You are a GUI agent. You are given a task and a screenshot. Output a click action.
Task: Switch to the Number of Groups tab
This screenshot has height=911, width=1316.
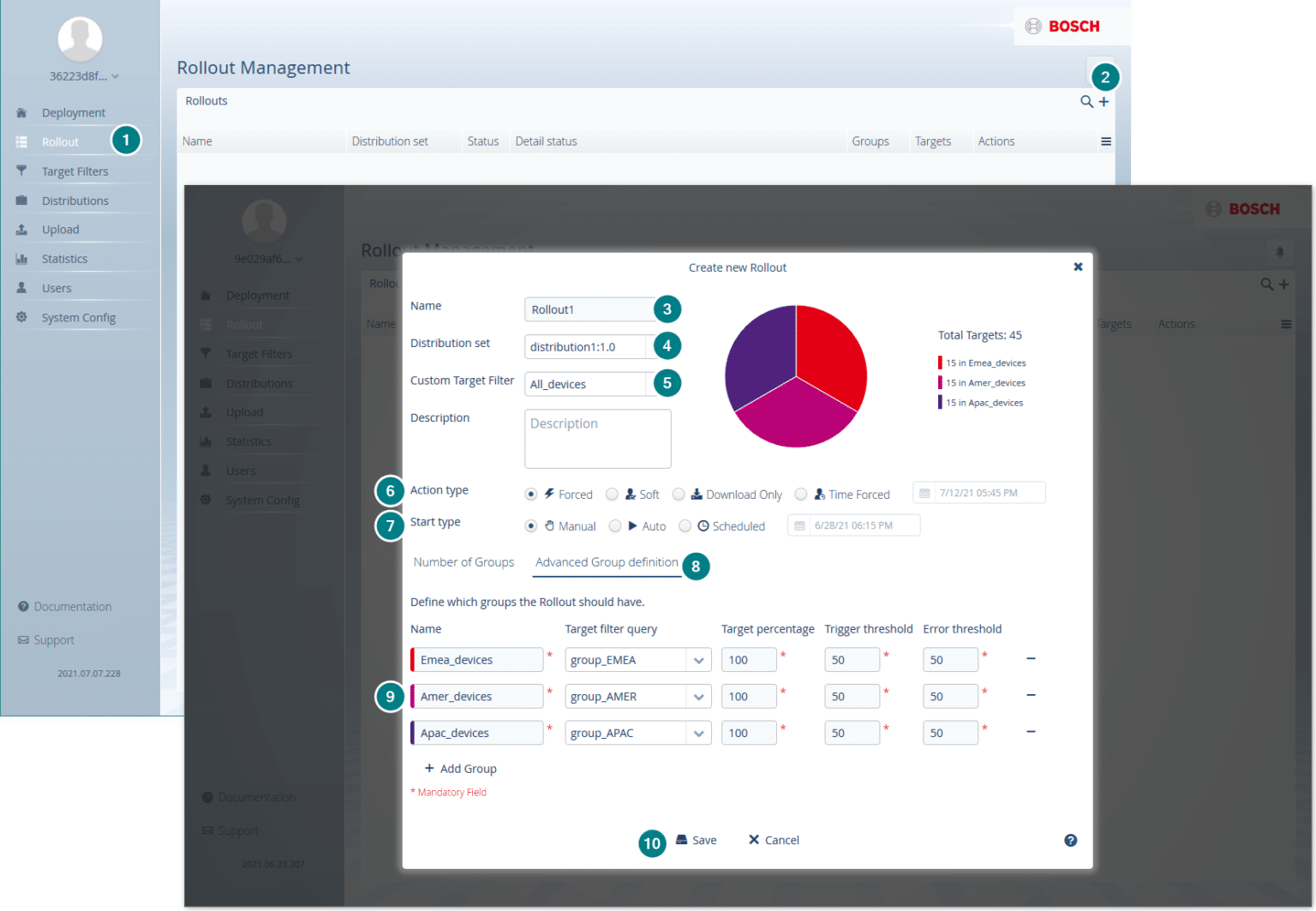pyautogui.click(x=464, y=561)
